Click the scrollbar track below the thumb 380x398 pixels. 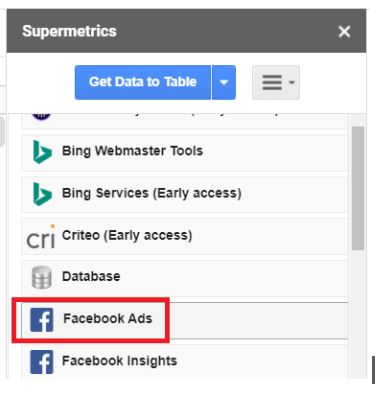tap(358, 313)
